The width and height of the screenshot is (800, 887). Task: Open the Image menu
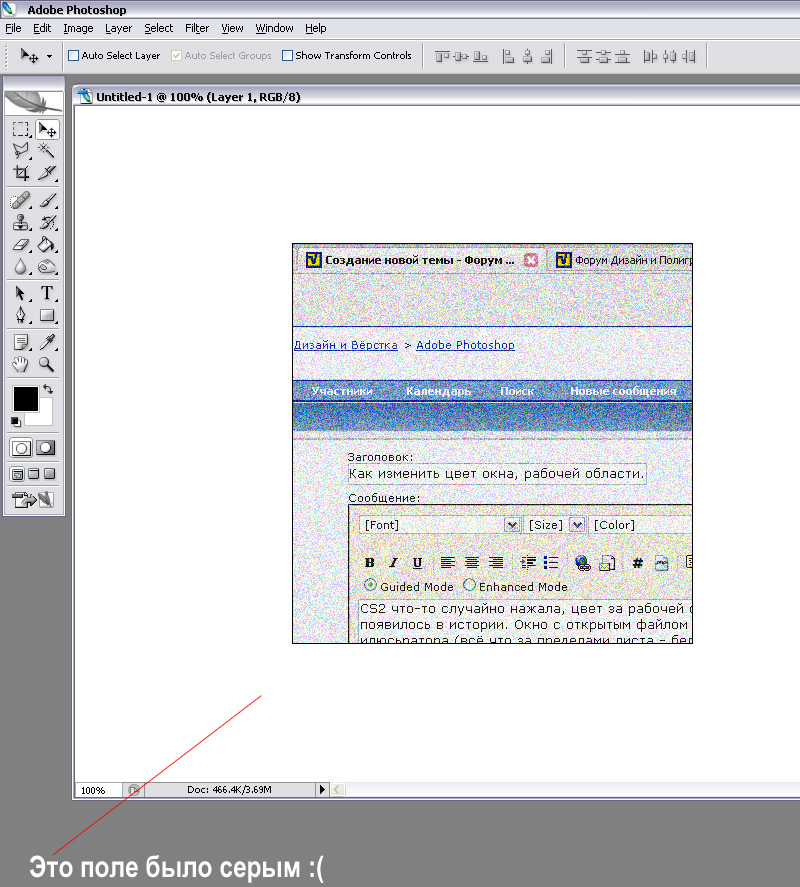pyautogui.click(x=78, y=28)
